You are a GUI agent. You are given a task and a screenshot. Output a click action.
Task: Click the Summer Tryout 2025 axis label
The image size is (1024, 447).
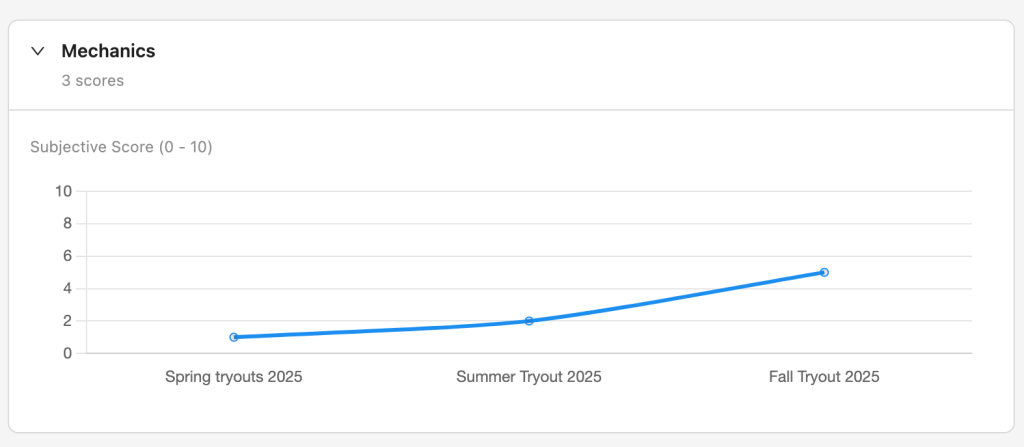point(529,377)
